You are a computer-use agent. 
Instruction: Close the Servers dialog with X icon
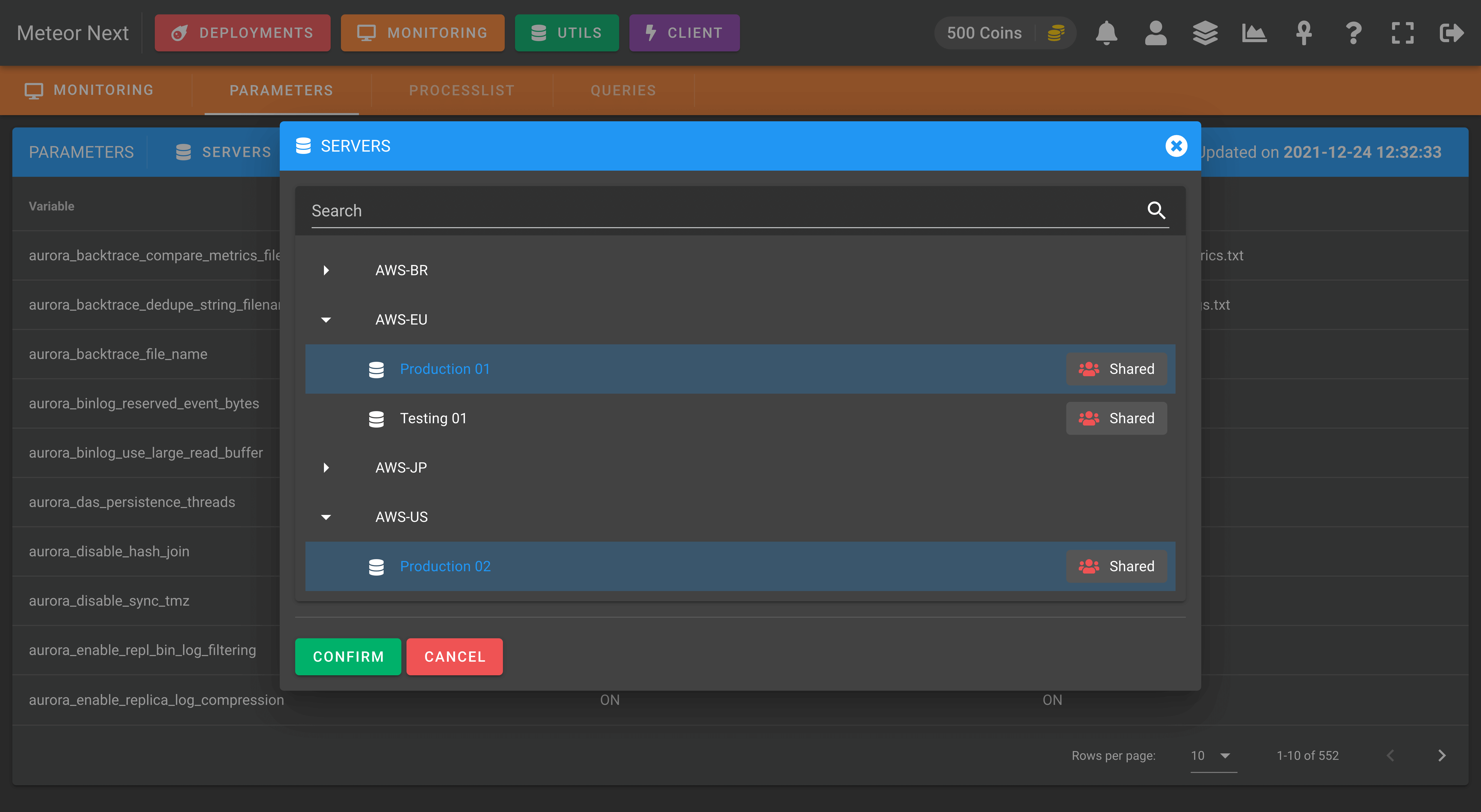1176,146
